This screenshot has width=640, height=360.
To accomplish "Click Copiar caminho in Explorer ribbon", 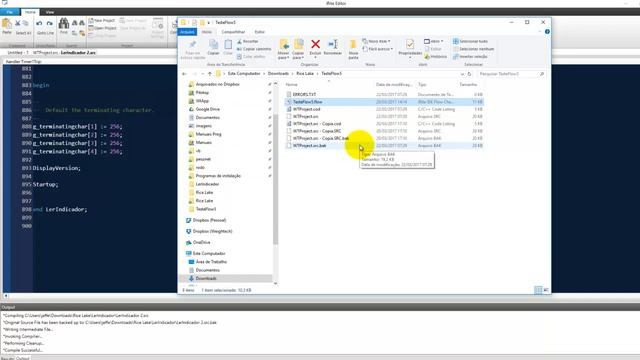I will 254,49.
